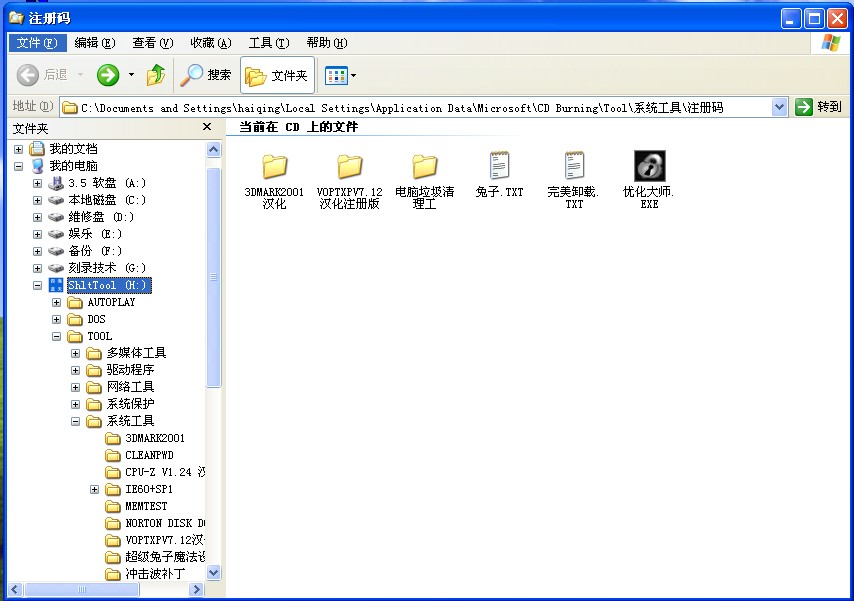
Task: Collapse the 系统工具 folder node
Action: pyautogui.click(x=76, y=421)
